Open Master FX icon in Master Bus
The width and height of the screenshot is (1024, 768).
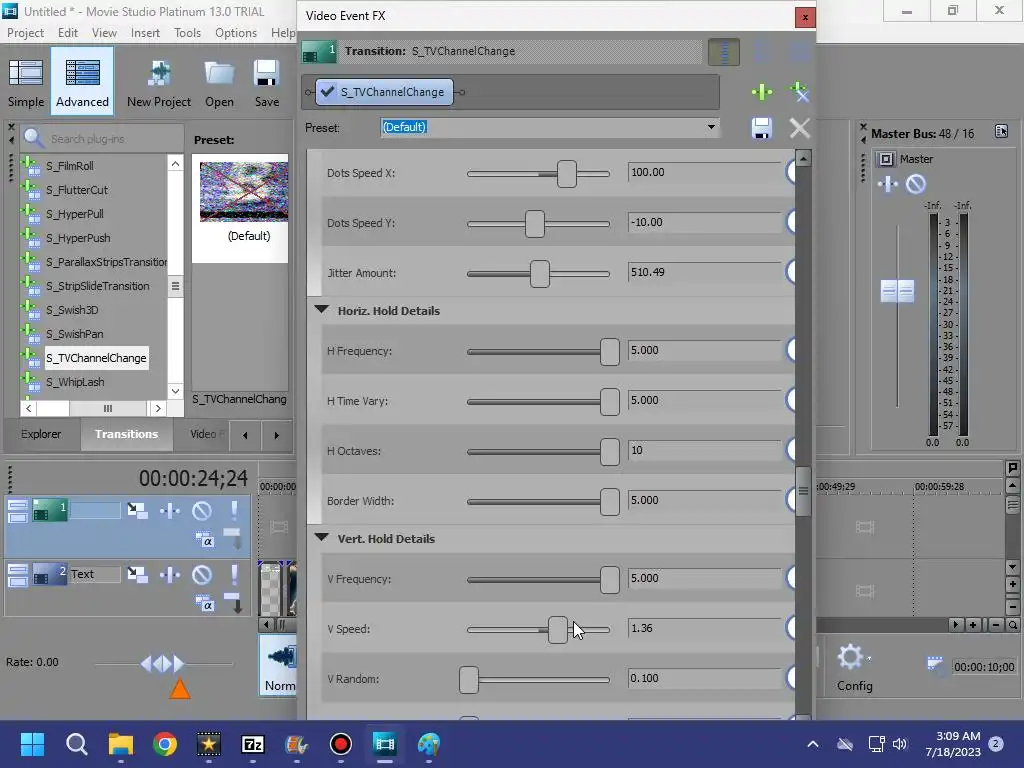click(x=888, y=185)
